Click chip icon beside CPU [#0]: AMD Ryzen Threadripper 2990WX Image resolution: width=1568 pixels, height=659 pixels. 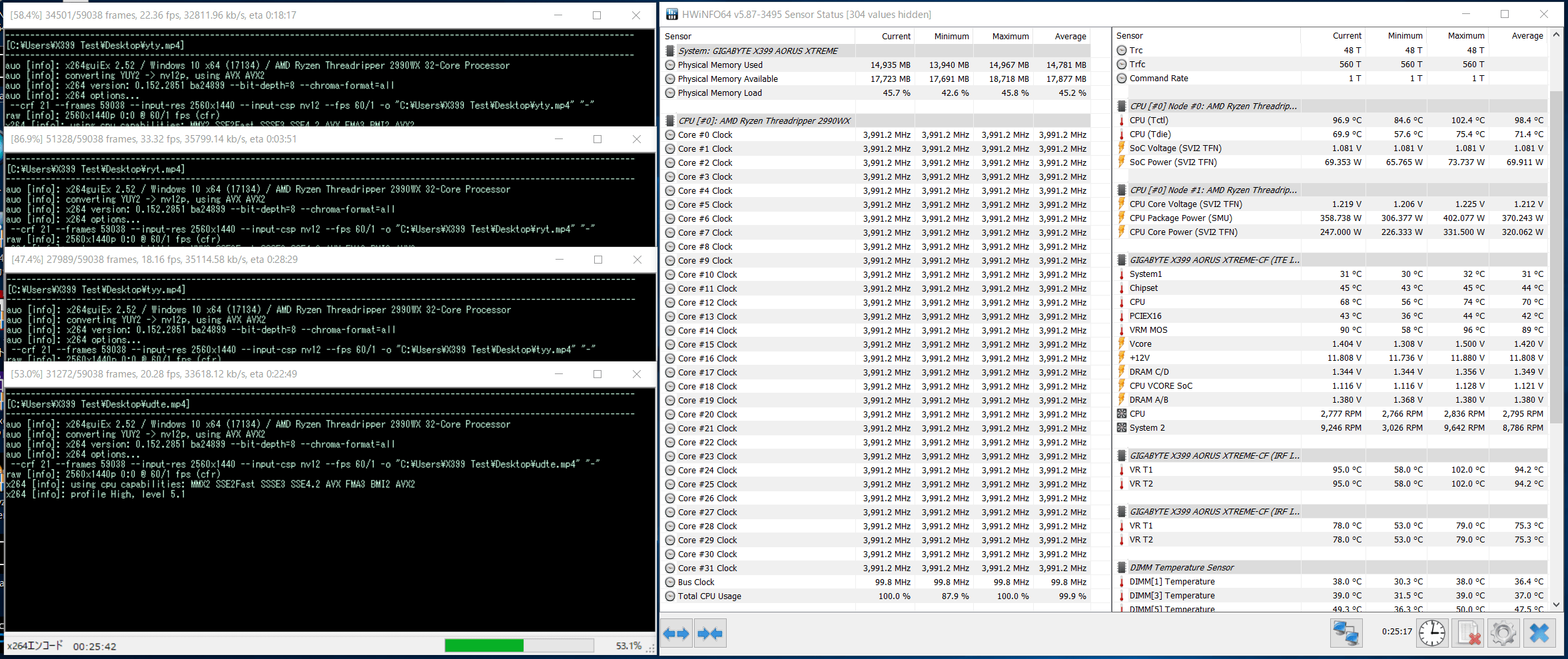tap(670, 120)
